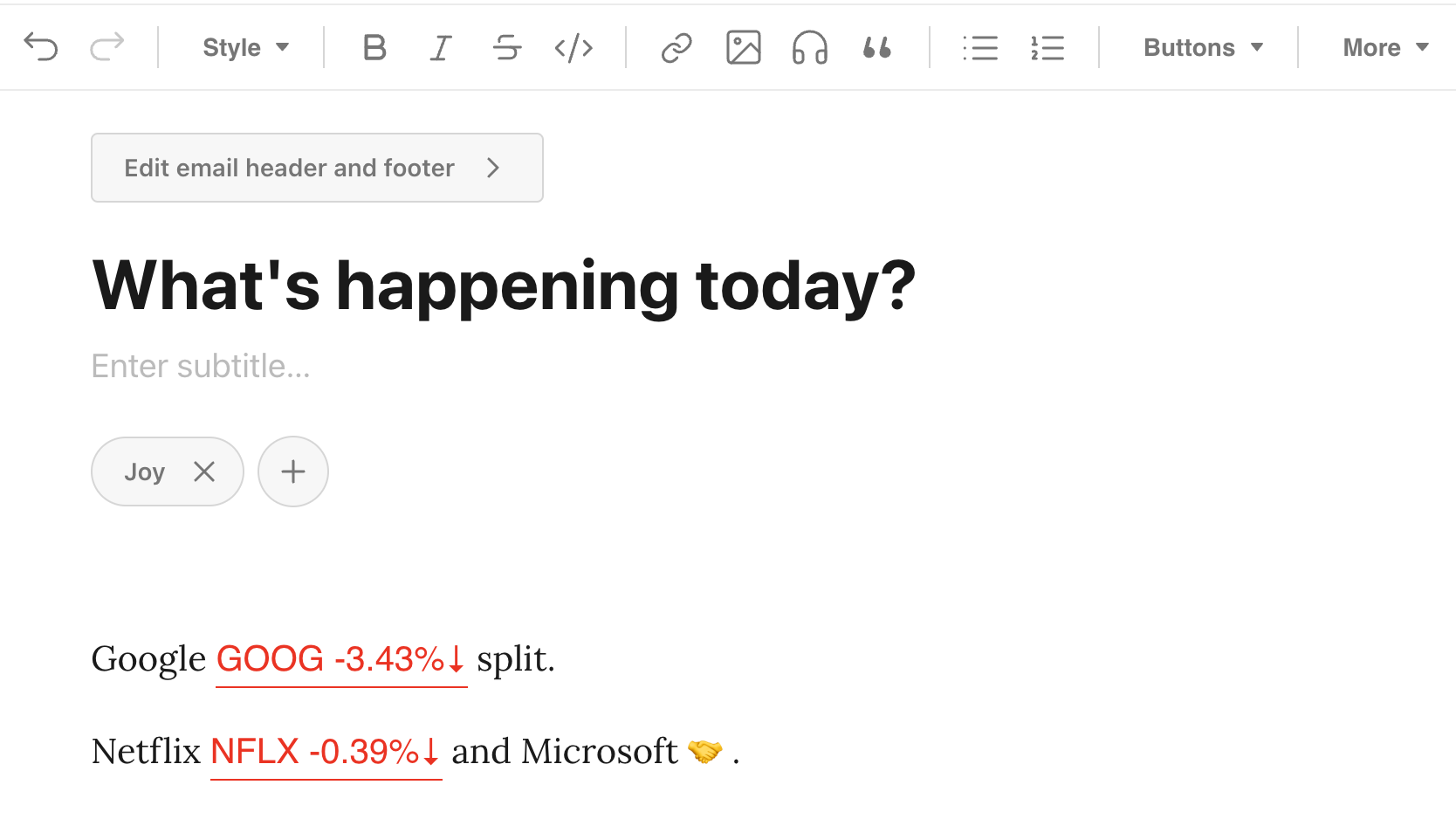Undo the last edit
Viewport: 1456px width, 826px height.
[x=41, y=47]
